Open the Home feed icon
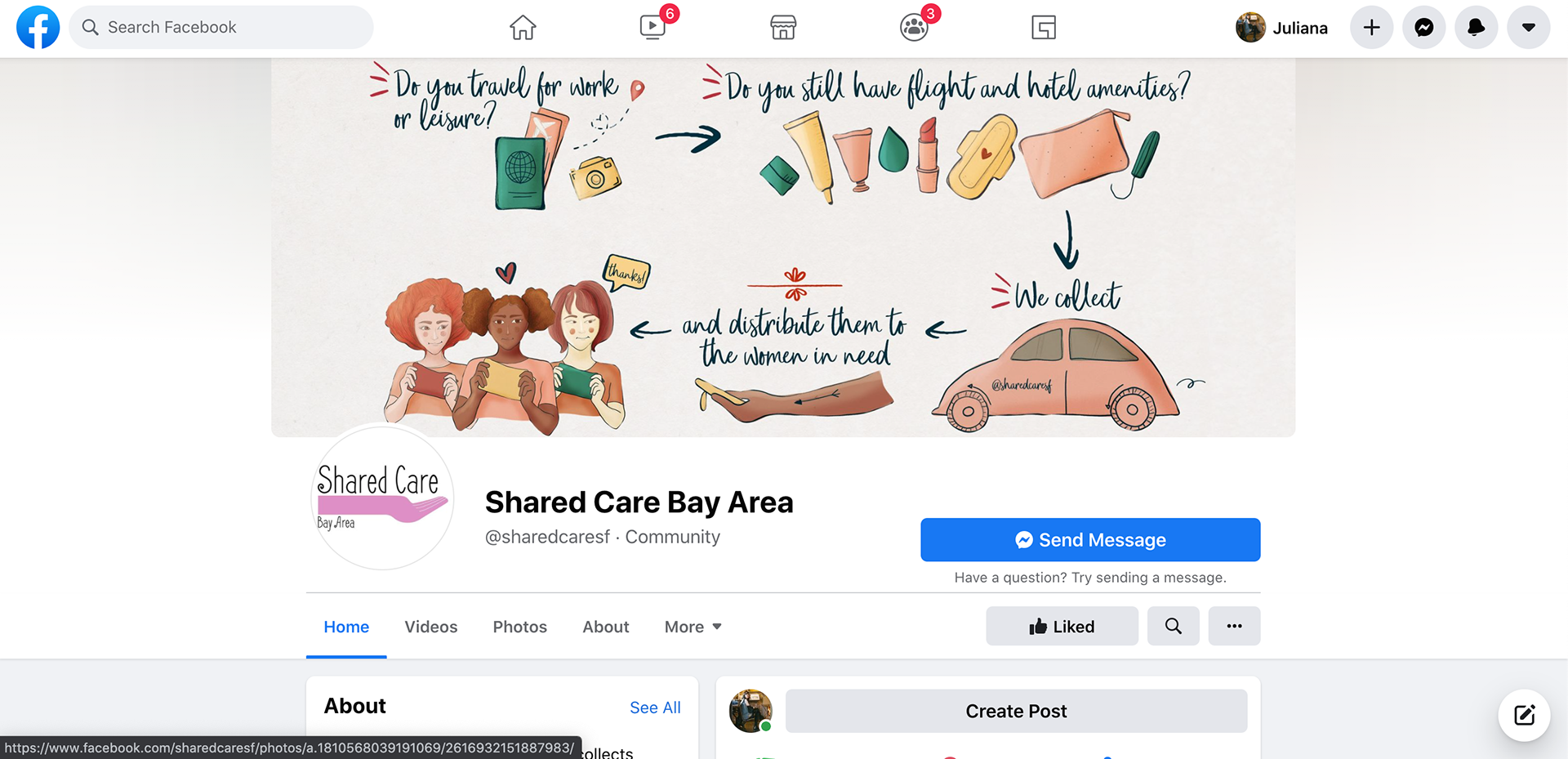Viewport: 1568px width, 759px height. (523, 28)
